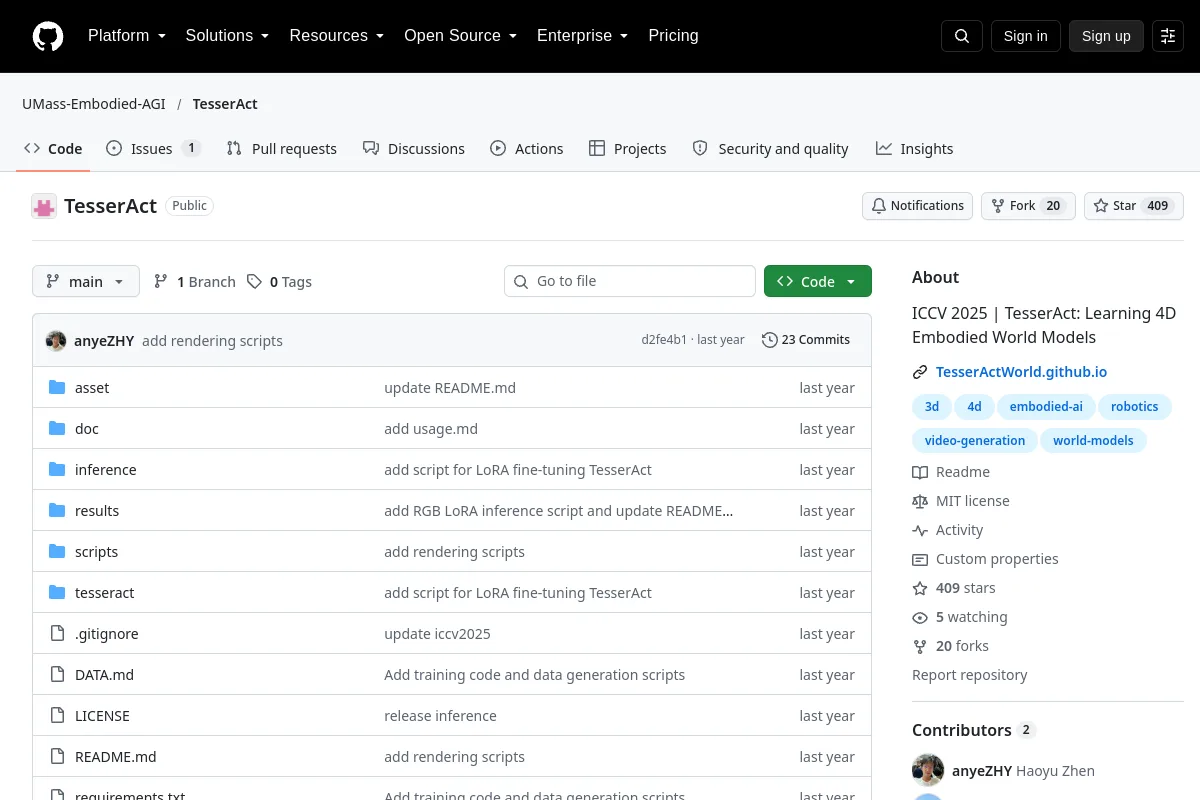Expand the Enterprise menu
Viewport: 1200px width, 800px height.
point(582,36)
